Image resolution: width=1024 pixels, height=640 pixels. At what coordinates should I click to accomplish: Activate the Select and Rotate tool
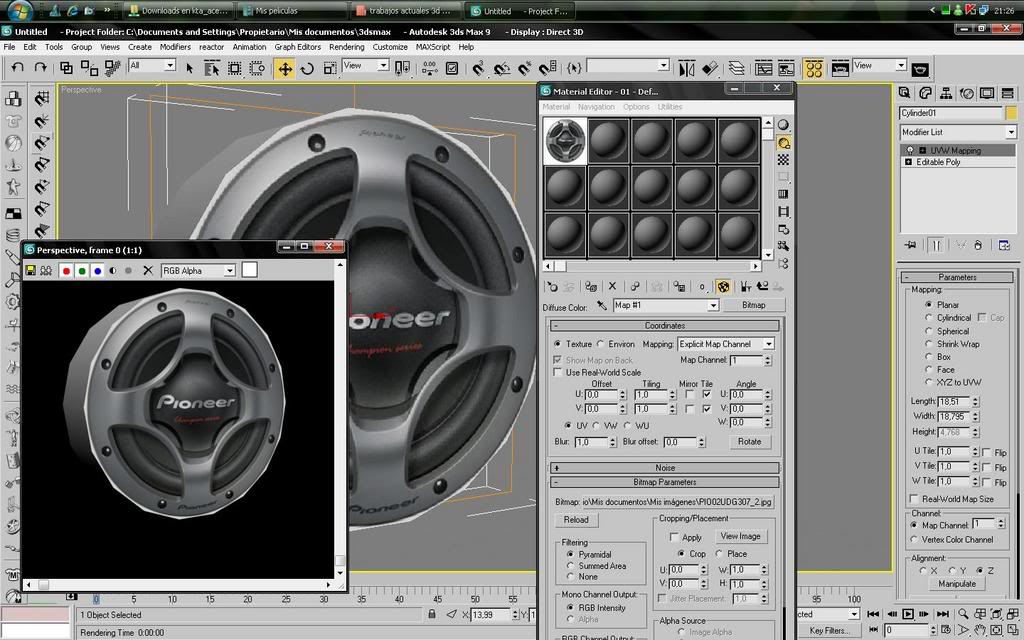(x=307, y=68)
